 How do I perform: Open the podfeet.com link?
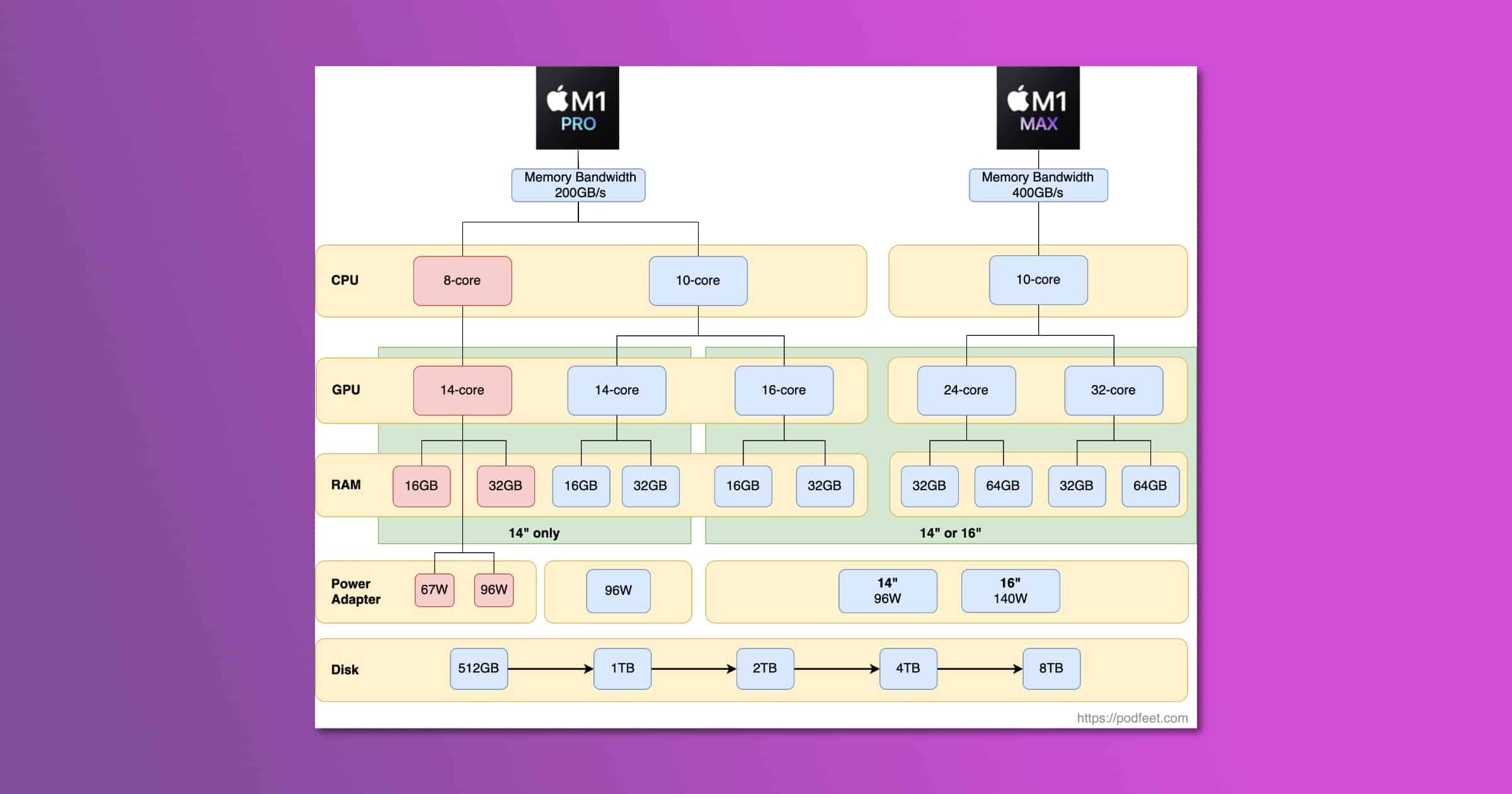pyautogui.click(x=1131, y=718)
